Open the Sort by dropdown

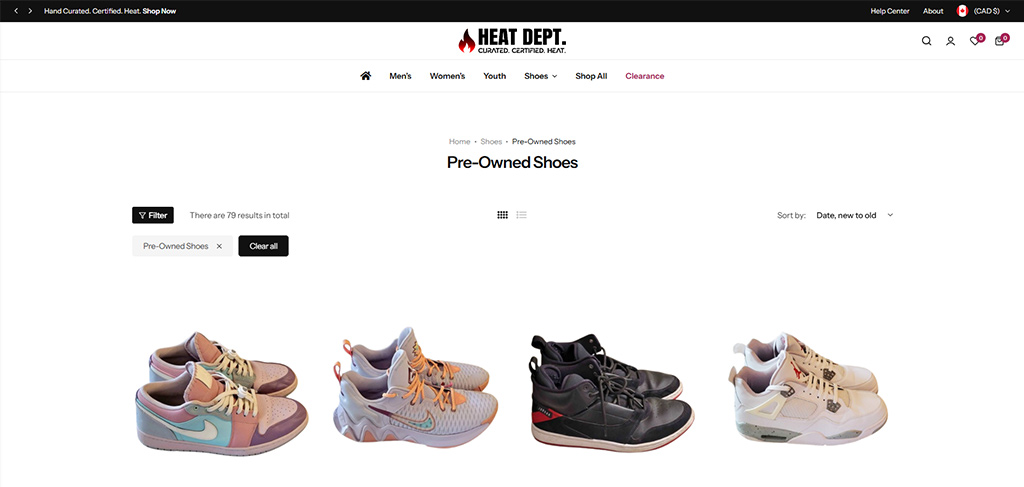(x=854, y=215)
